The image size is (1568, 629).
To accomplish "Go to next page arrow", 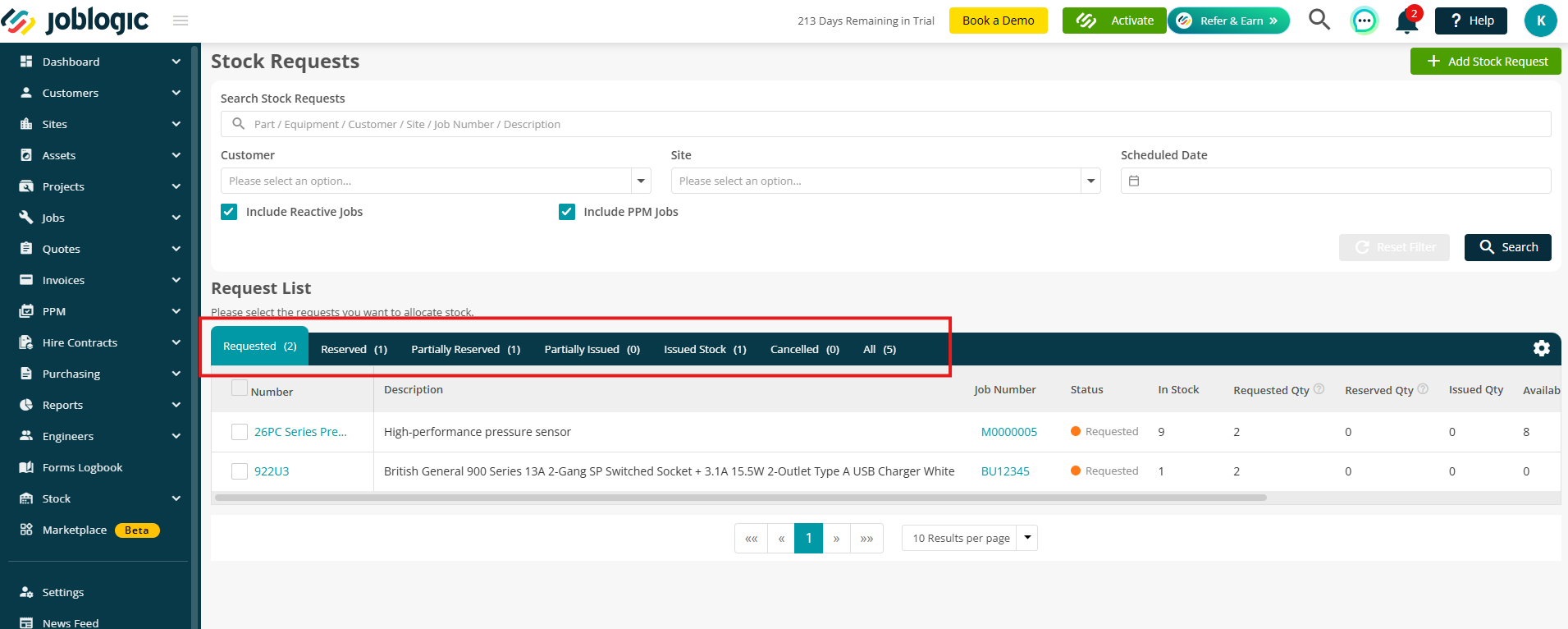I will [836, 539].
